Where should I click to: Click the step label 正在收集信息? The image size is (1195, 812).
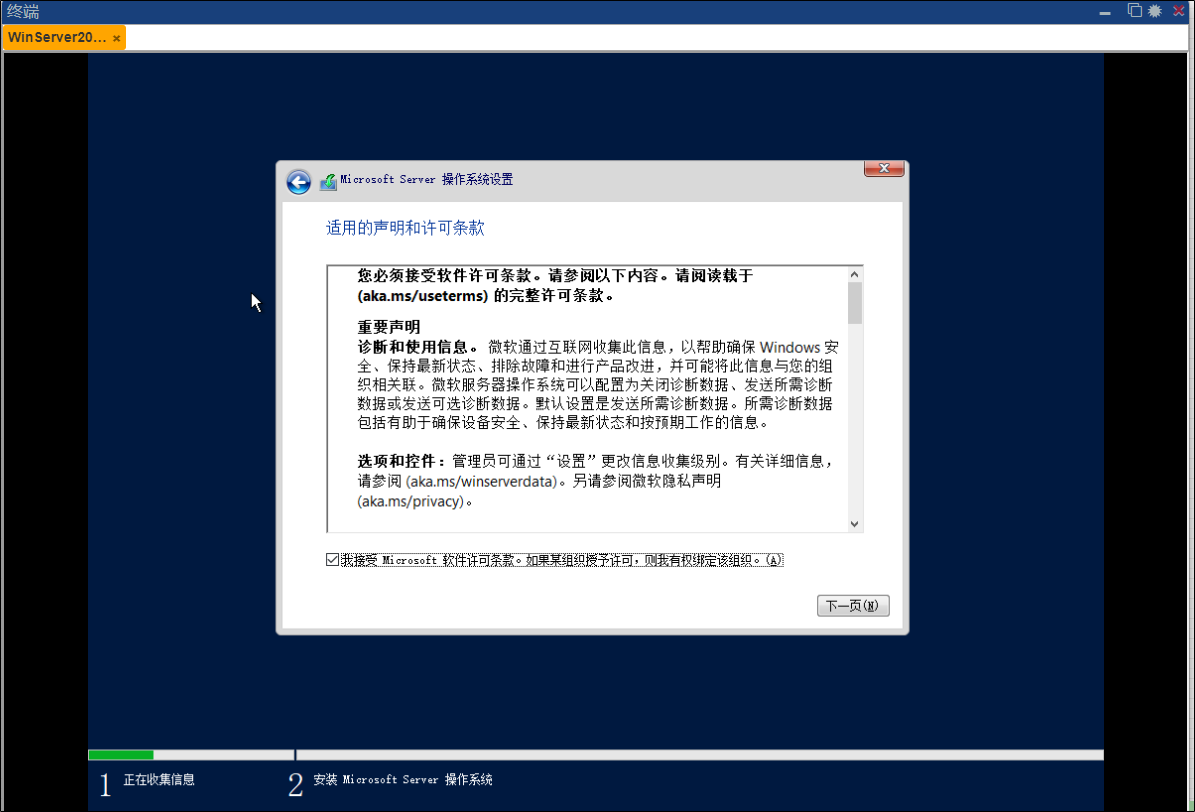(159, 779)
